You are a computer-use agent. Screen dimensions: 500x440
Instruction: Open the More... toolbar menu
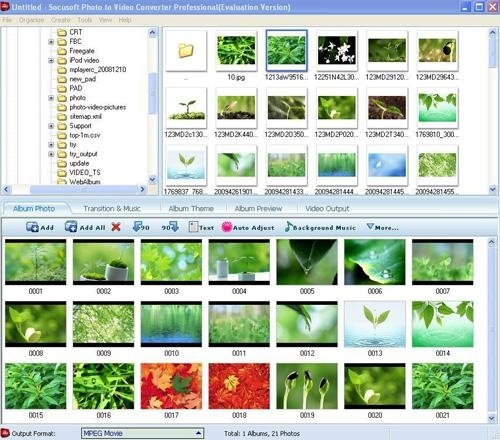point(382,227)
